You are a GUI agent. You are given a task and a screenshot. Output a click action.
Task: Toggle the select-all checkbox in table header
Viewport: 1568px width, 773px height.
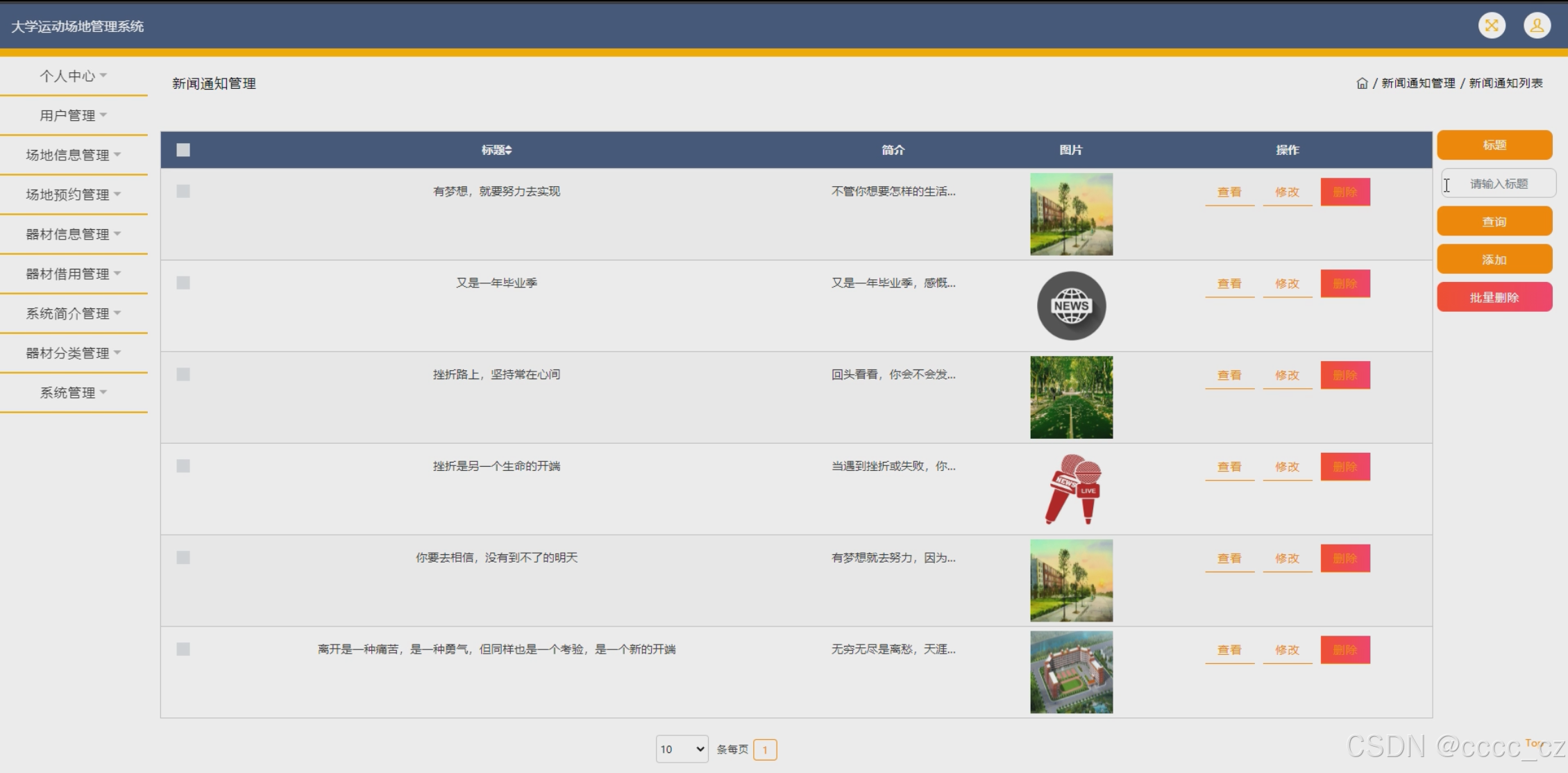[183, 150]
